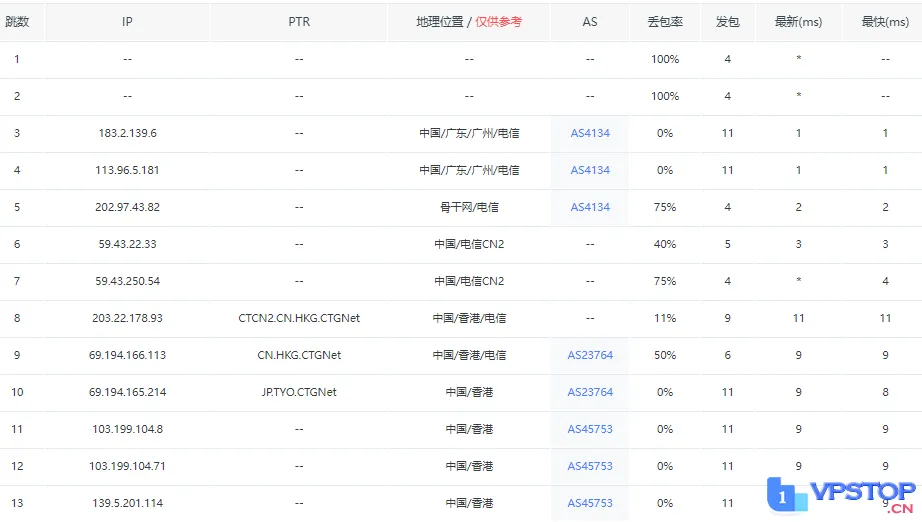Click the 11% packet loss value
Screen dimensions: 922x522
tap(665, 318)
